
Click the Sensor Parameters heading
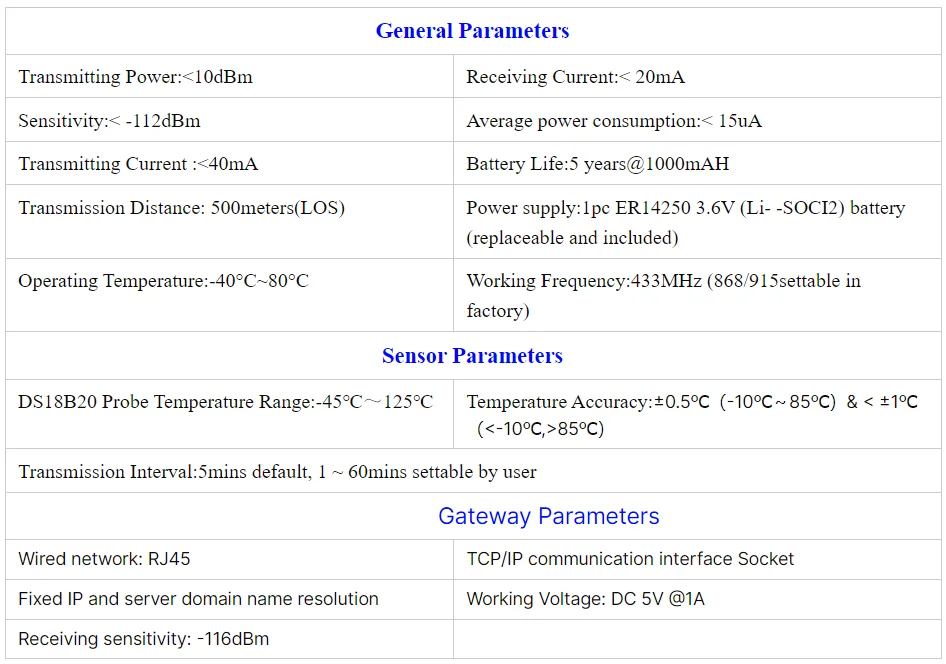pyautogui.click(x=472, y=356)
